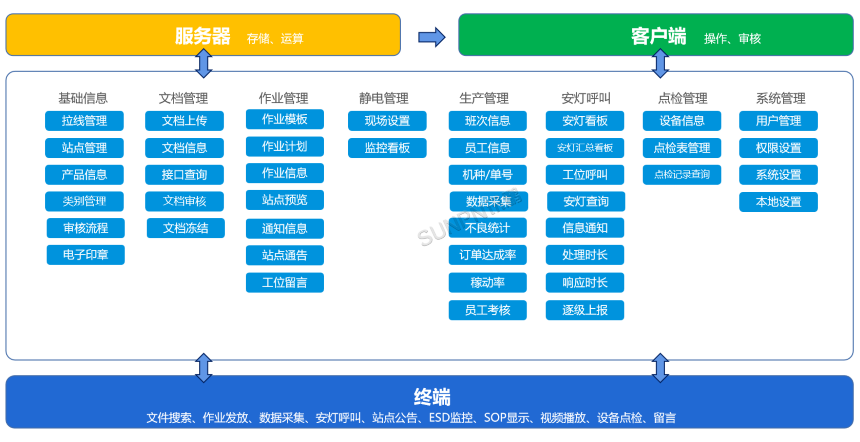
Task: Select 工位呼叫
Action: (x=585, y=175)
